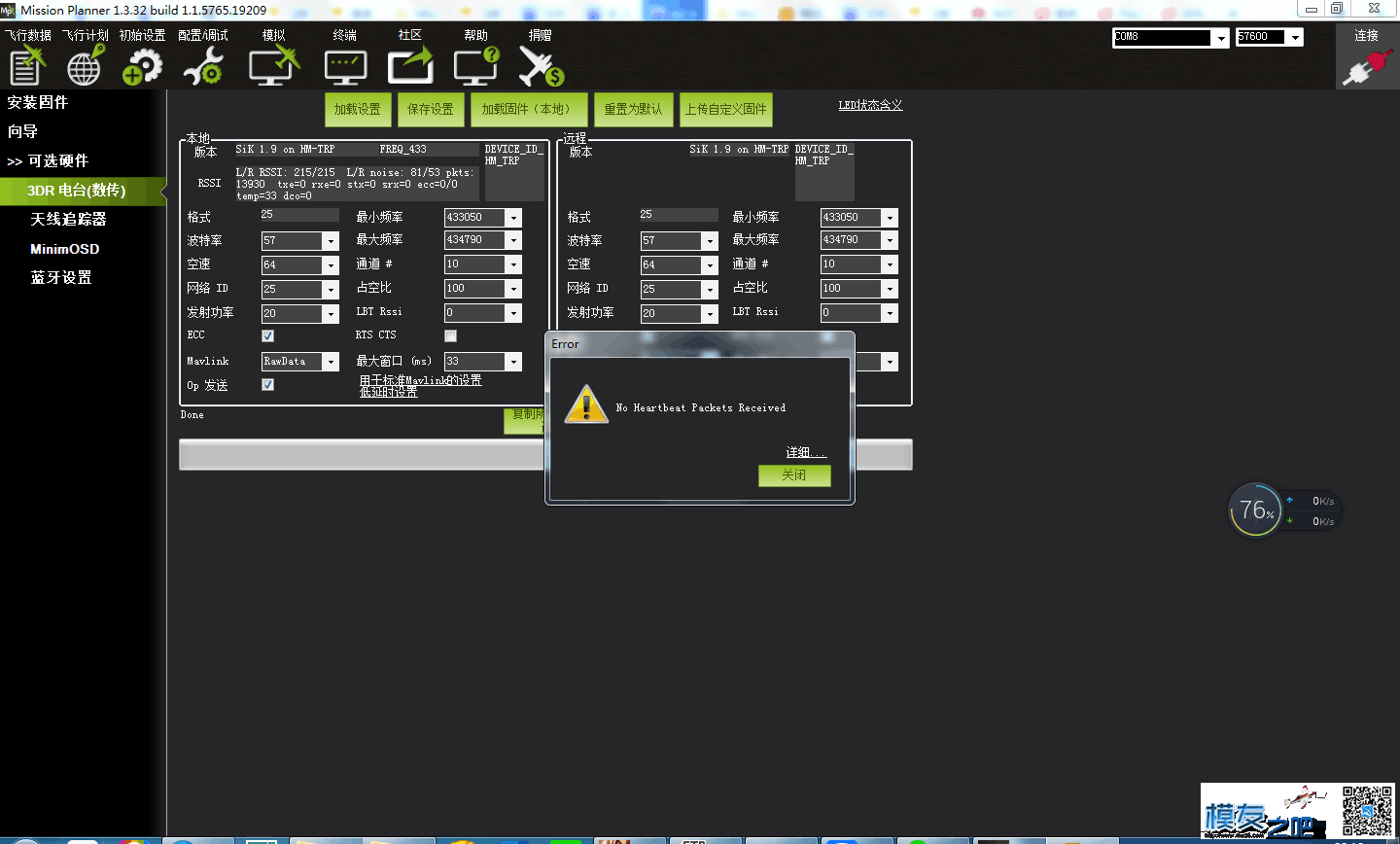Open the Config/Tuning (配置/调试) wrench icon
Viewport: 1400px width, 844px height.
(203, 65)
